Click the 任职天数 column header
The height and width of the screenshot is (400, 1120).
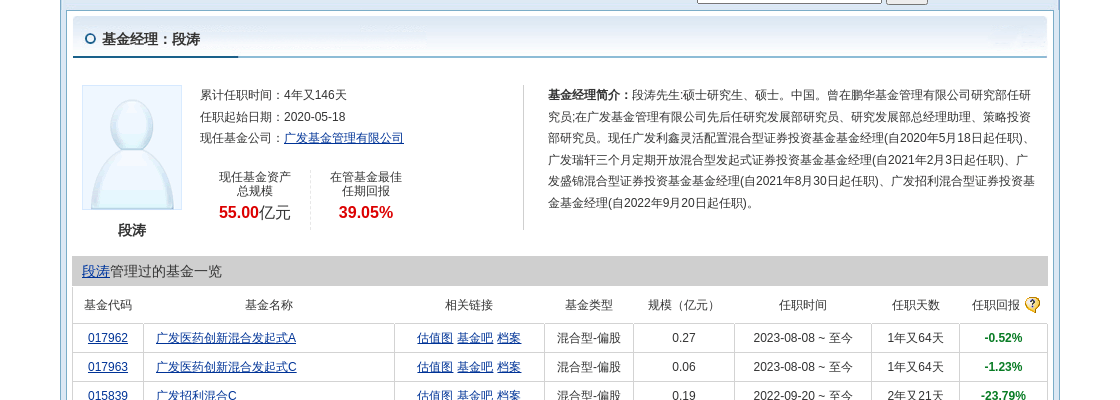click(x=916, y=305)
